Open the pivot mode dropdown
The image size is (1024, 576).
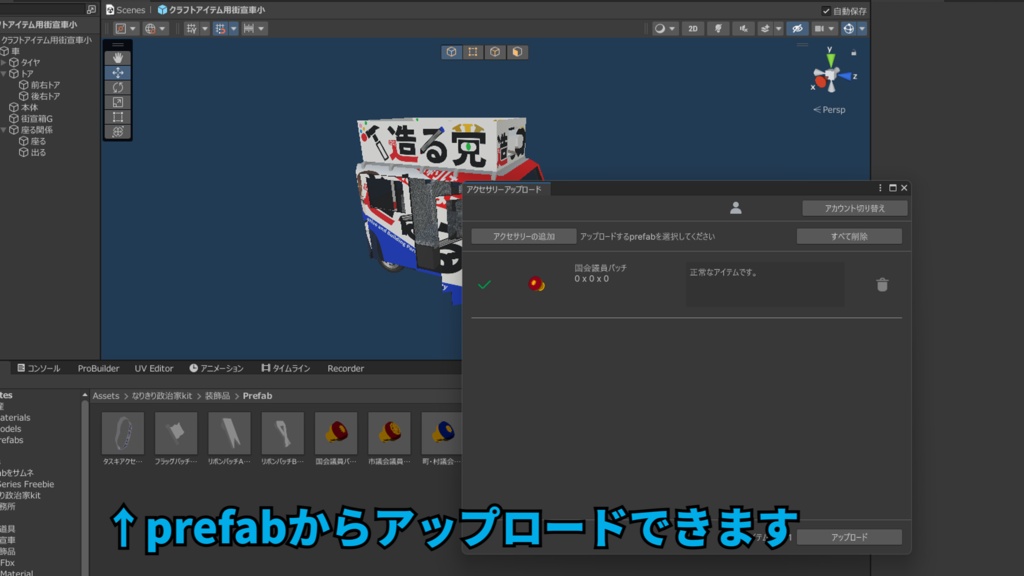(x=125, y=29)
